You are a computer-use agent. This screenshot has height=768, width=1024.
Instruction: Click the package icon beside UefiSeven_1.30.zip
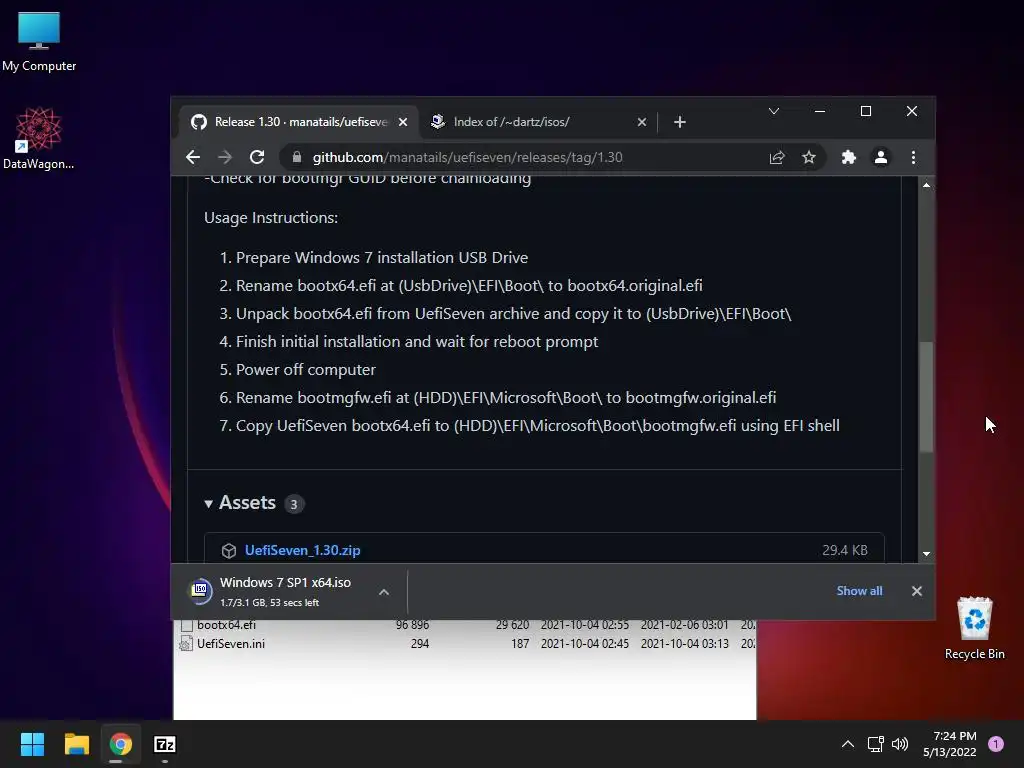(229, 551)
